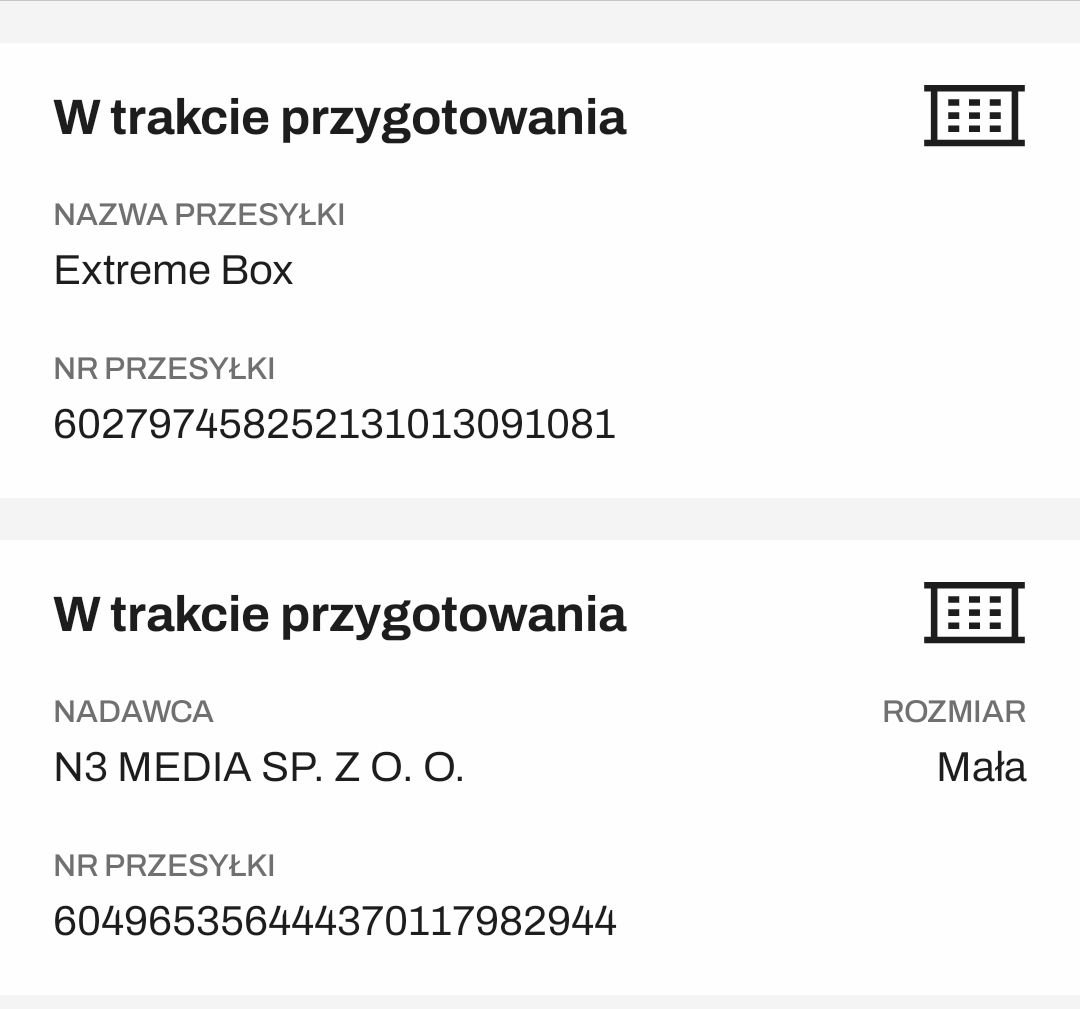Tap the parcel locker icon on N3 MEDIA card

[x=974, y=612]
